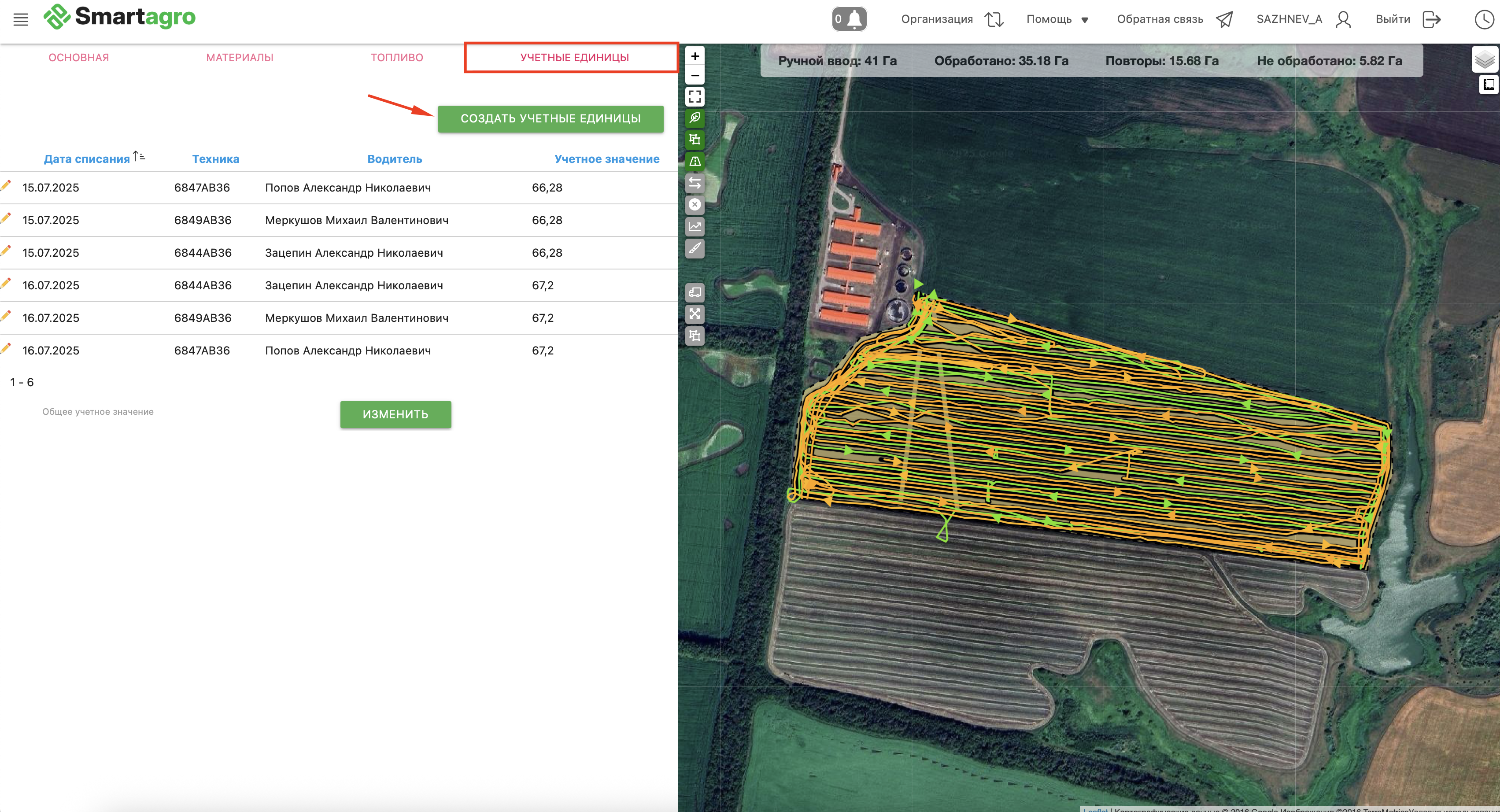Toggle the green field boundaries button
The height and width of the screenshot is (812, 1500).
pyautogui.click(x=695, y=140)
